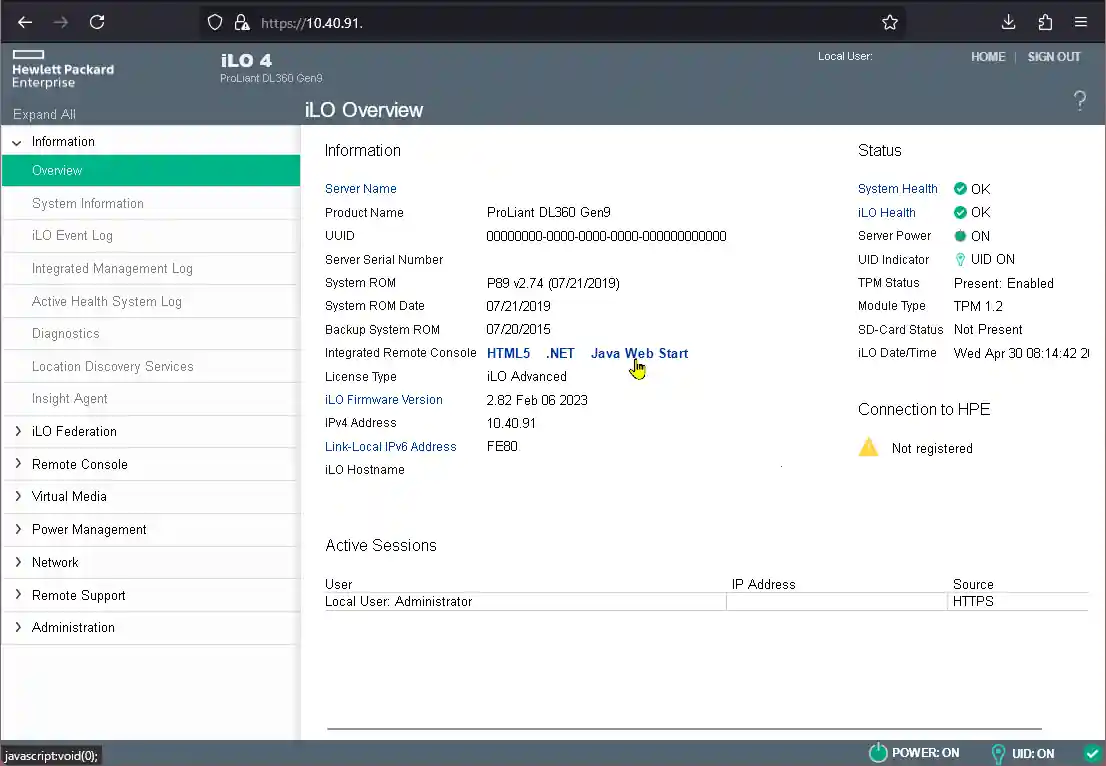
Task: Click the HOME link in header
Action: tap(988, 56)
